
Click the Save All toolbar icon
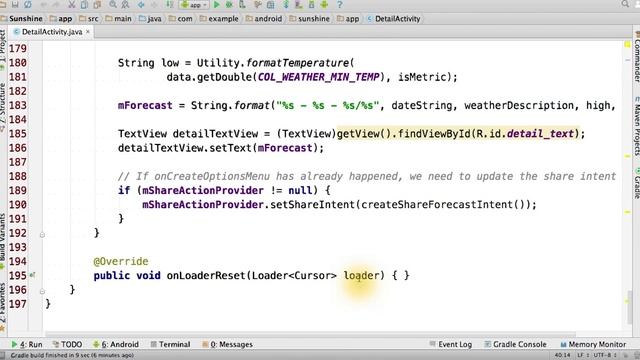coord(15,4)
